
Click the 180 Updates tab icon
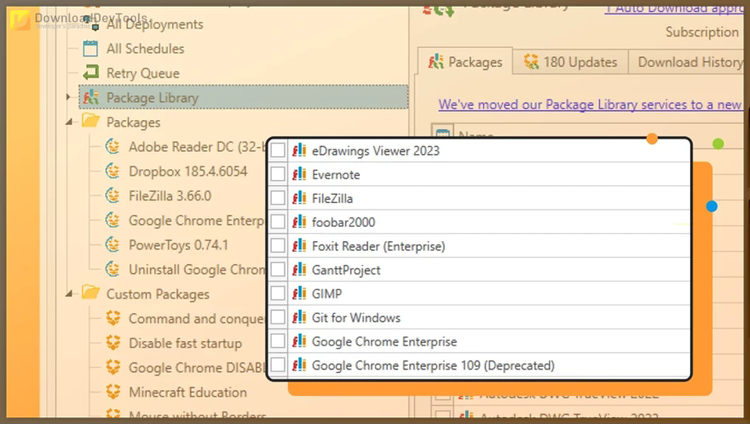pos(531,62)
